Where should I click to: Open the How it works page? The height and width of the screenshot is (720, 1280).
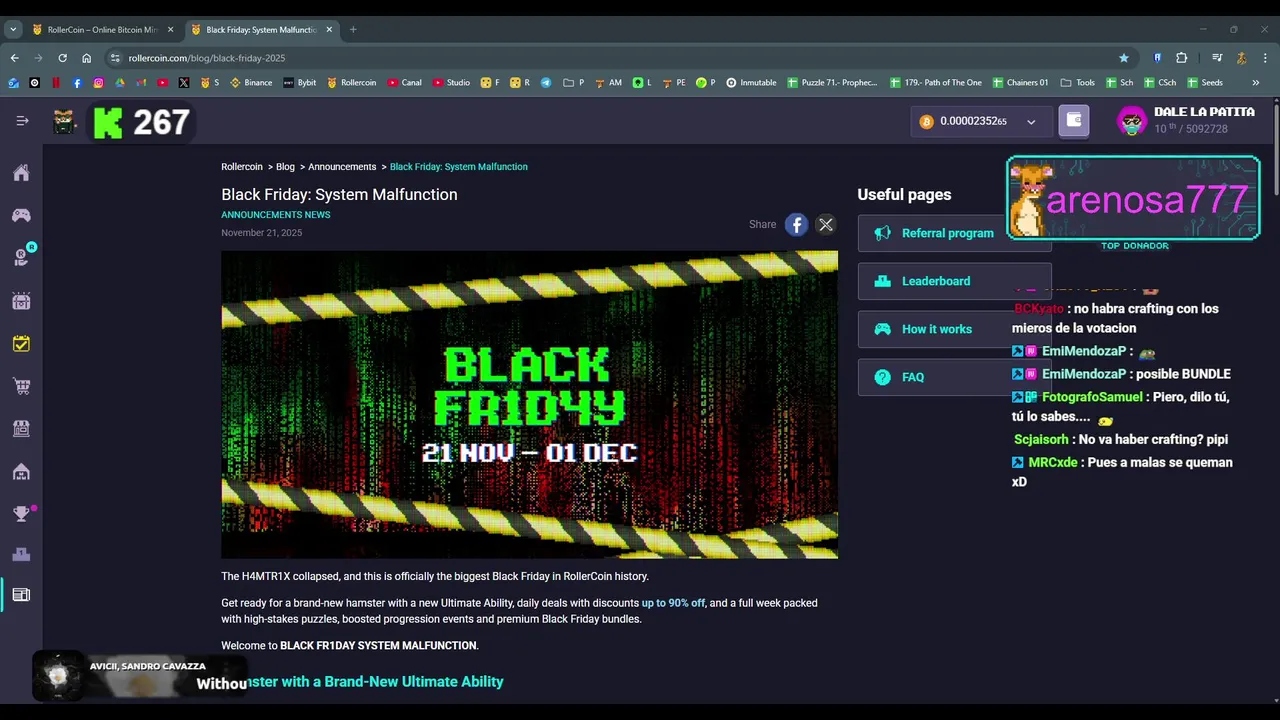click(x=954, y=329)
